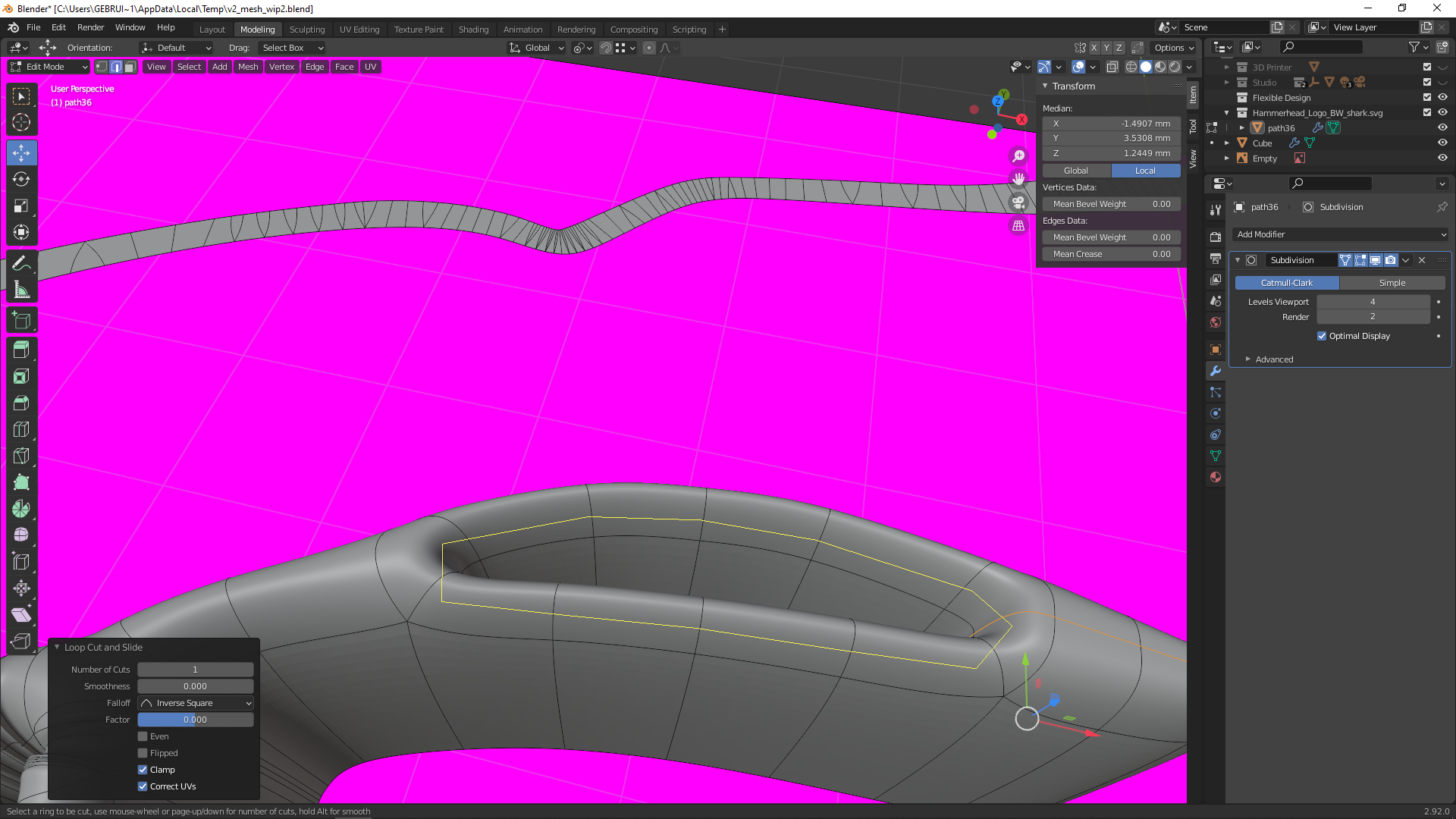Switch to face select mode
This screenshot has width=1456, height=819.
[130, 67]
